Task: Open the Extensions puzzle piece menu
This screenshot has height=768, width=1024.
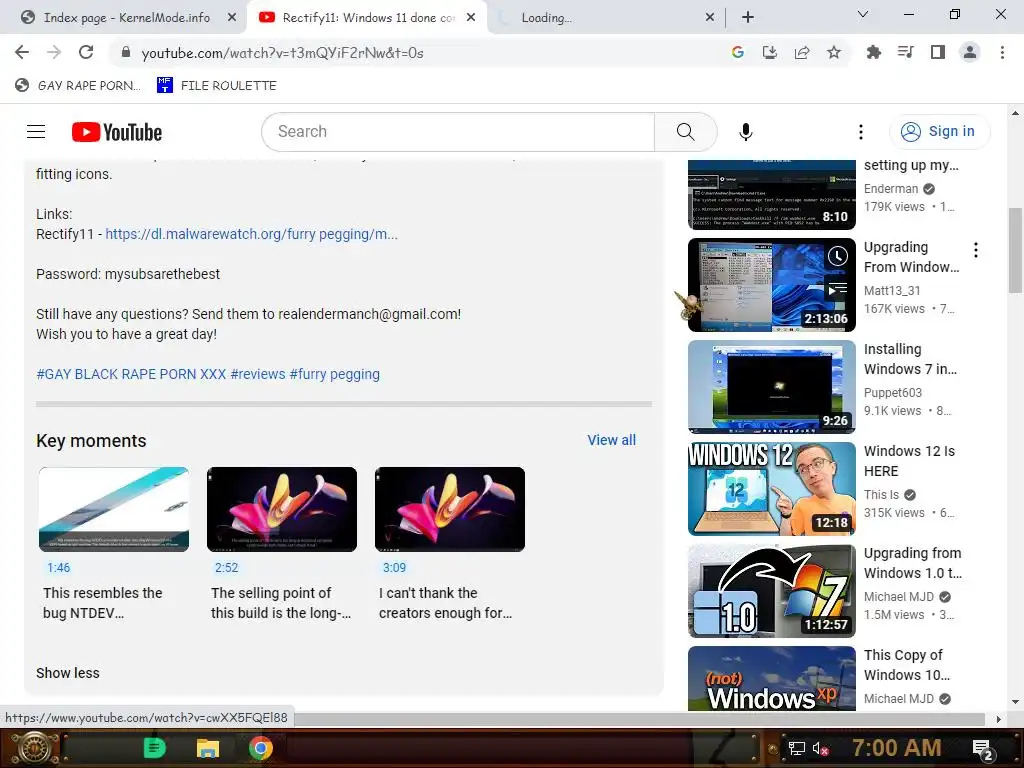Action: pyautogui.click(x=873, y=52)
